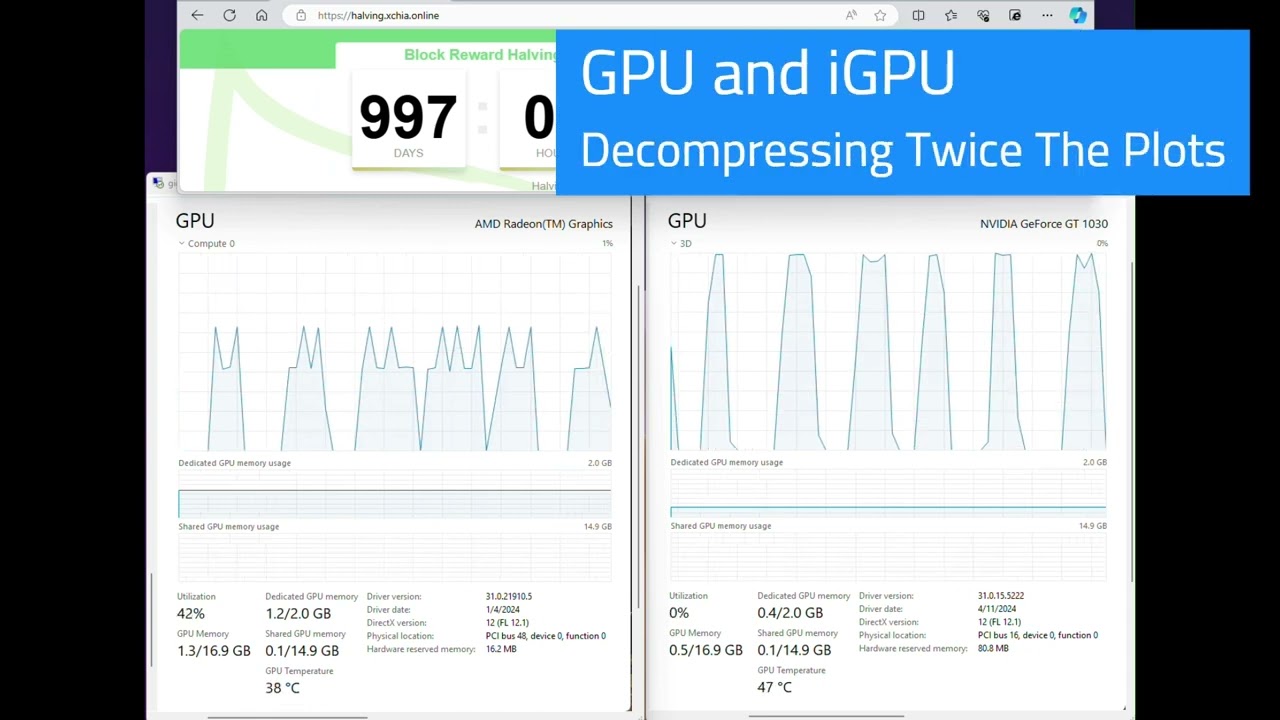Click the vertical scrollbar of the NVIDIA panel
1280x720 pixels.
click(x=1132, y=420)
